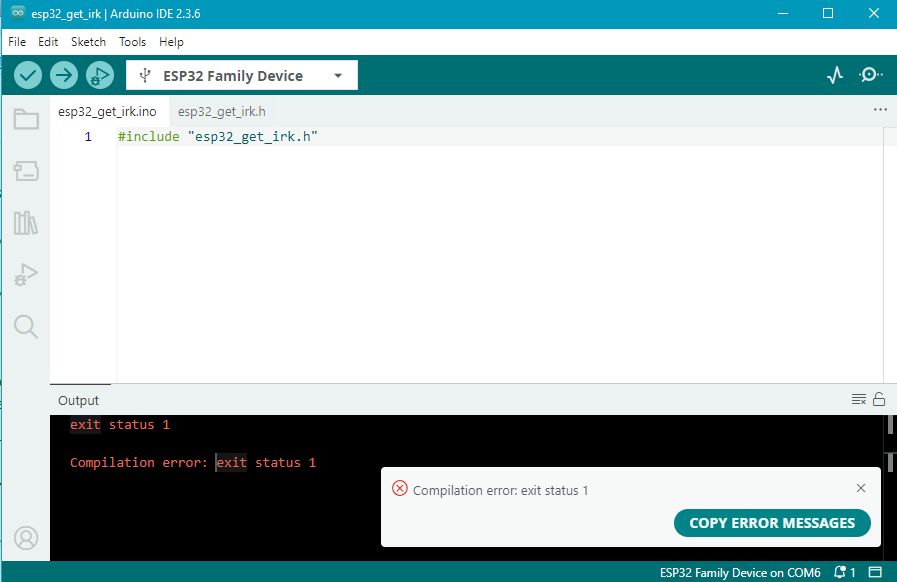897x582 pixels.
Task: Click the Output panel title
Action: pyautogui.click(x=78, y=401)
